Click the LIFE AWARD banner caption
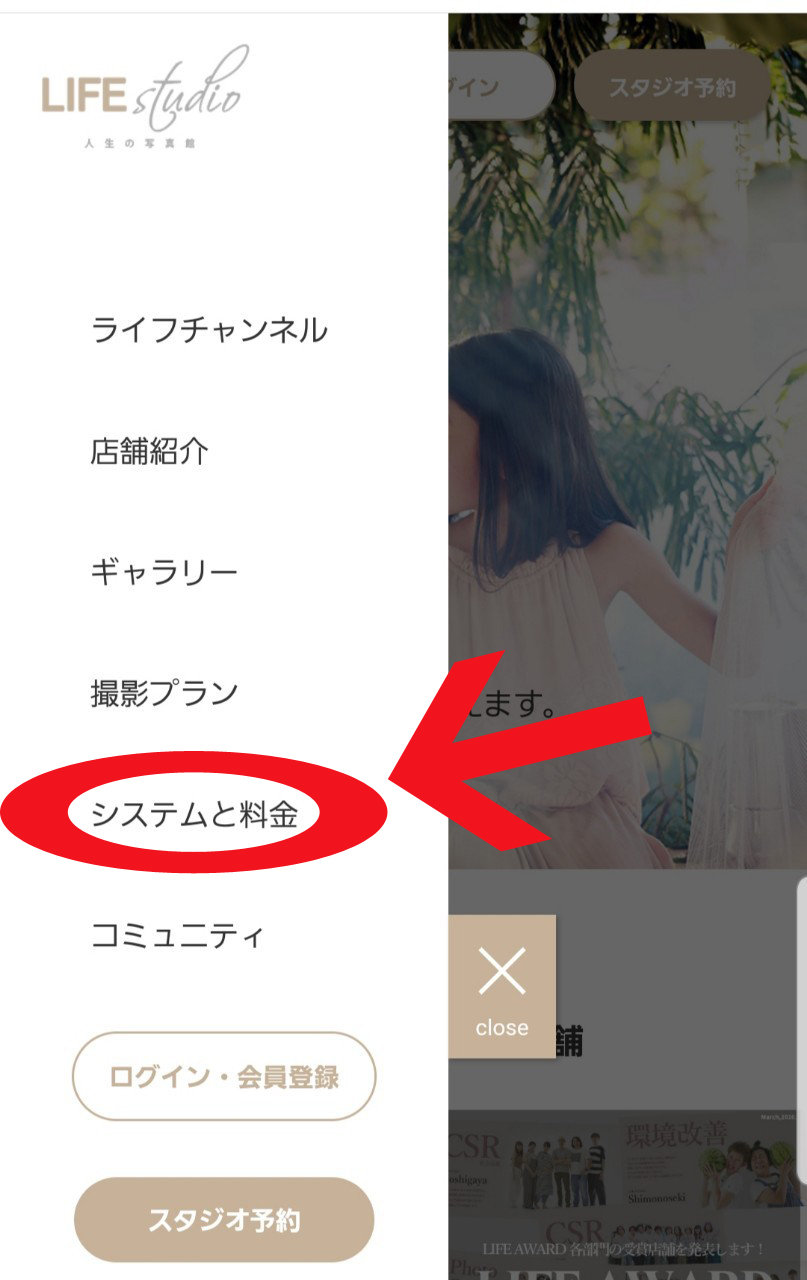The image size is (807, 1280). coord(624,1249)
